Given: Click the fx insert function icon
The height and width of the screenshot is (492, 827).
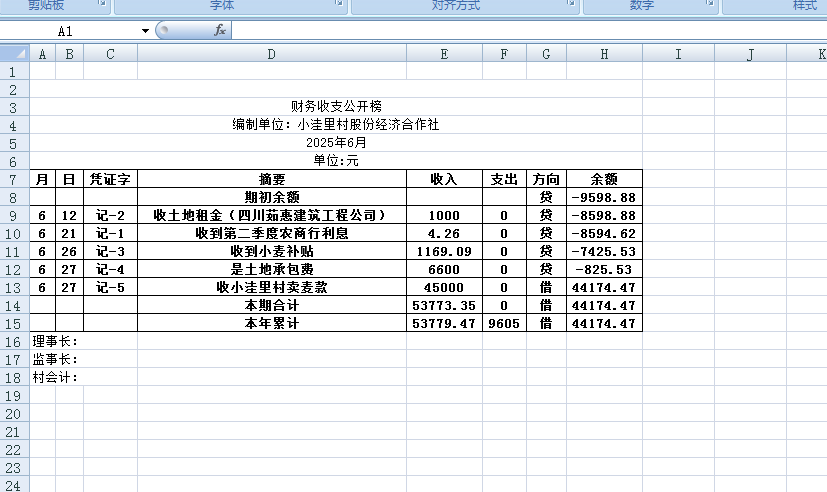Looking at the screenshot, I should coord(220,31).
